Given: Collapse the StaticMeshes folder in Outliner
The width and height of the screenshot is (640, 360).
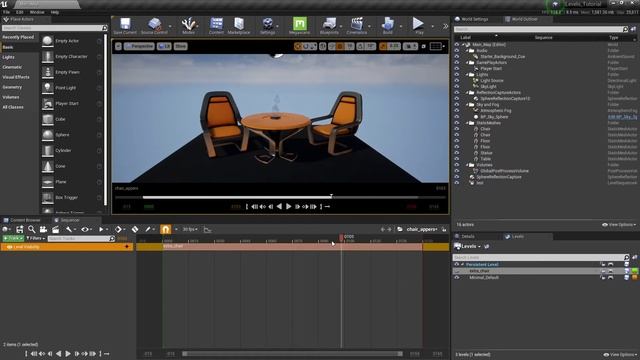Looking at the screenshot, I should [467, 123].
